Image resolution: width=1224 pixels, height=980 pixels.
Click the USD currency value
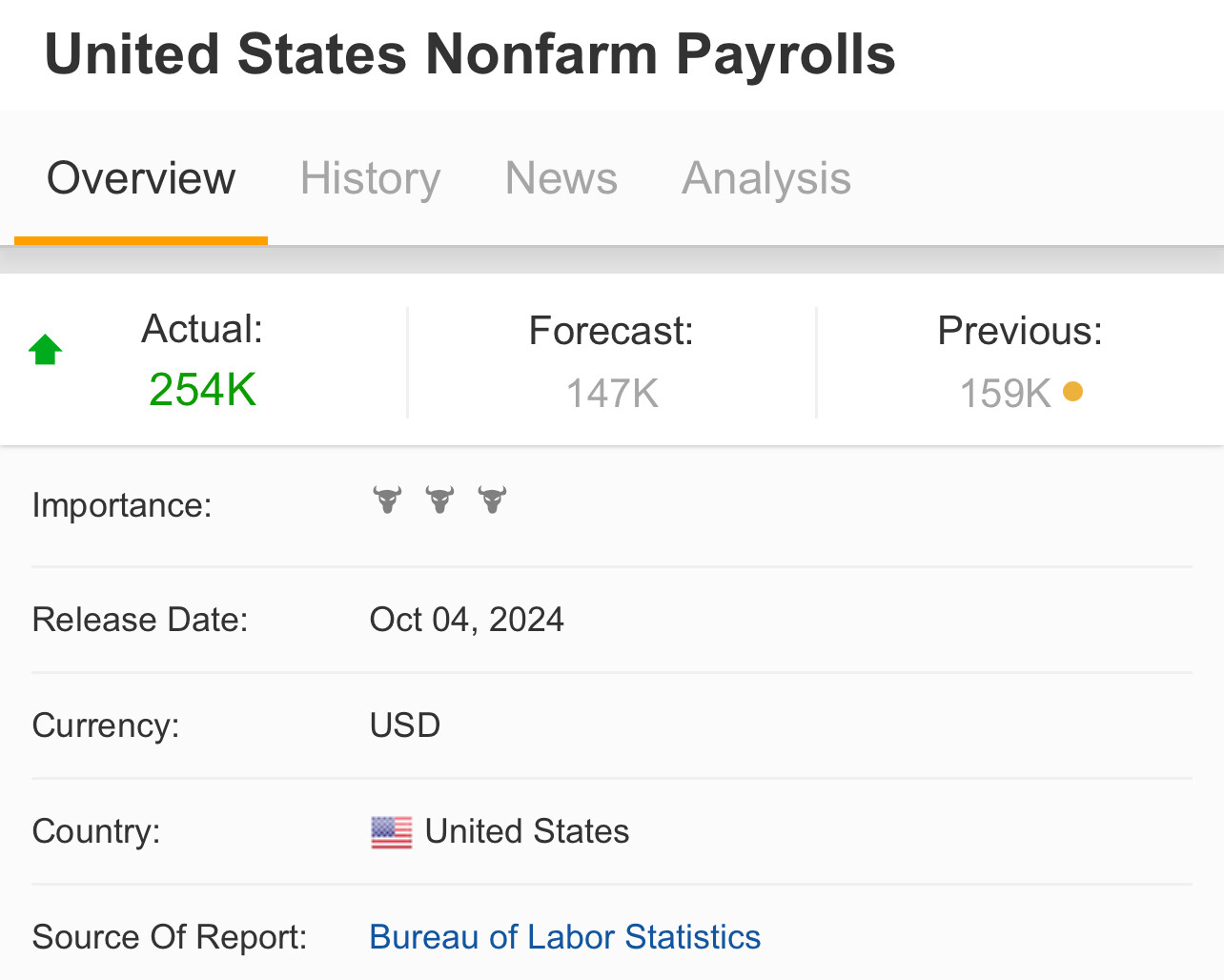coord(405,725)
